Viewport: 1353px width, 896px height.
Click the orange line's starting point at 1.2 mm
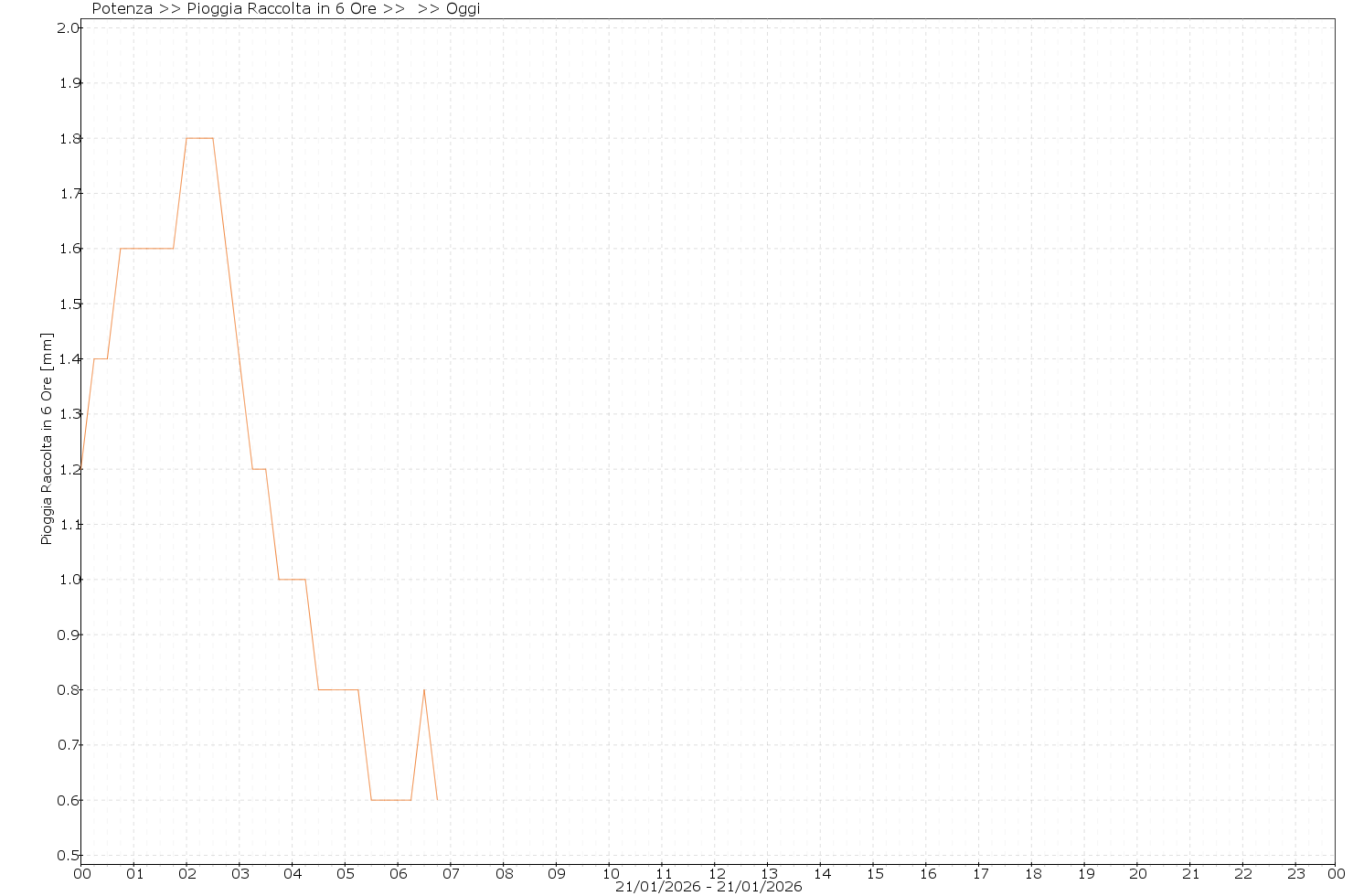click(81, 469)
